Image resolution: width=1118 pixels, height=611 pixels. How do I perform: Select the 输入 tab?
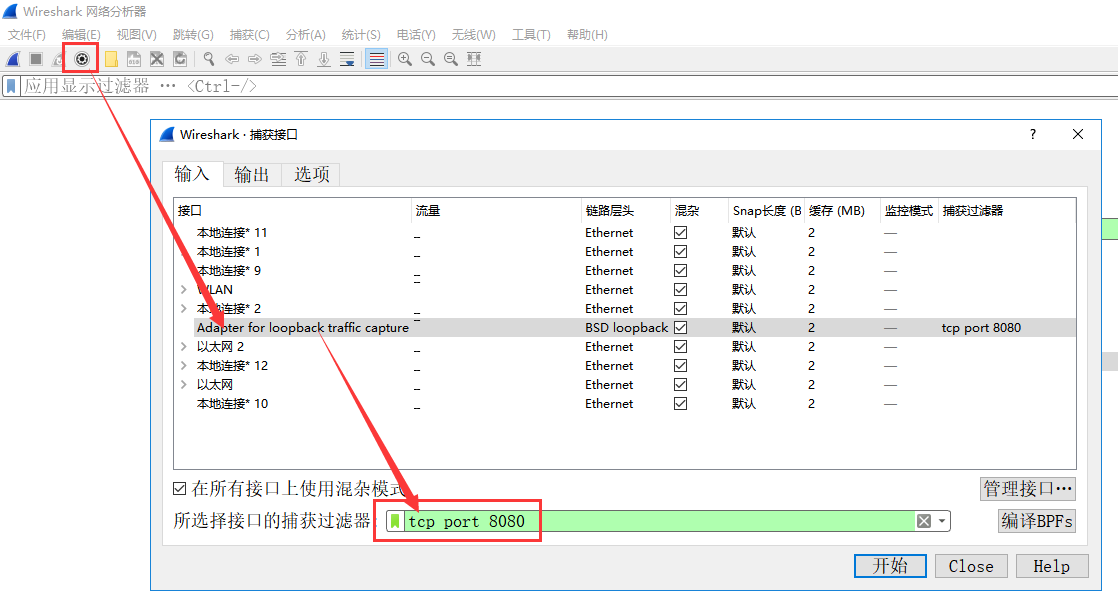click(192, 174)
